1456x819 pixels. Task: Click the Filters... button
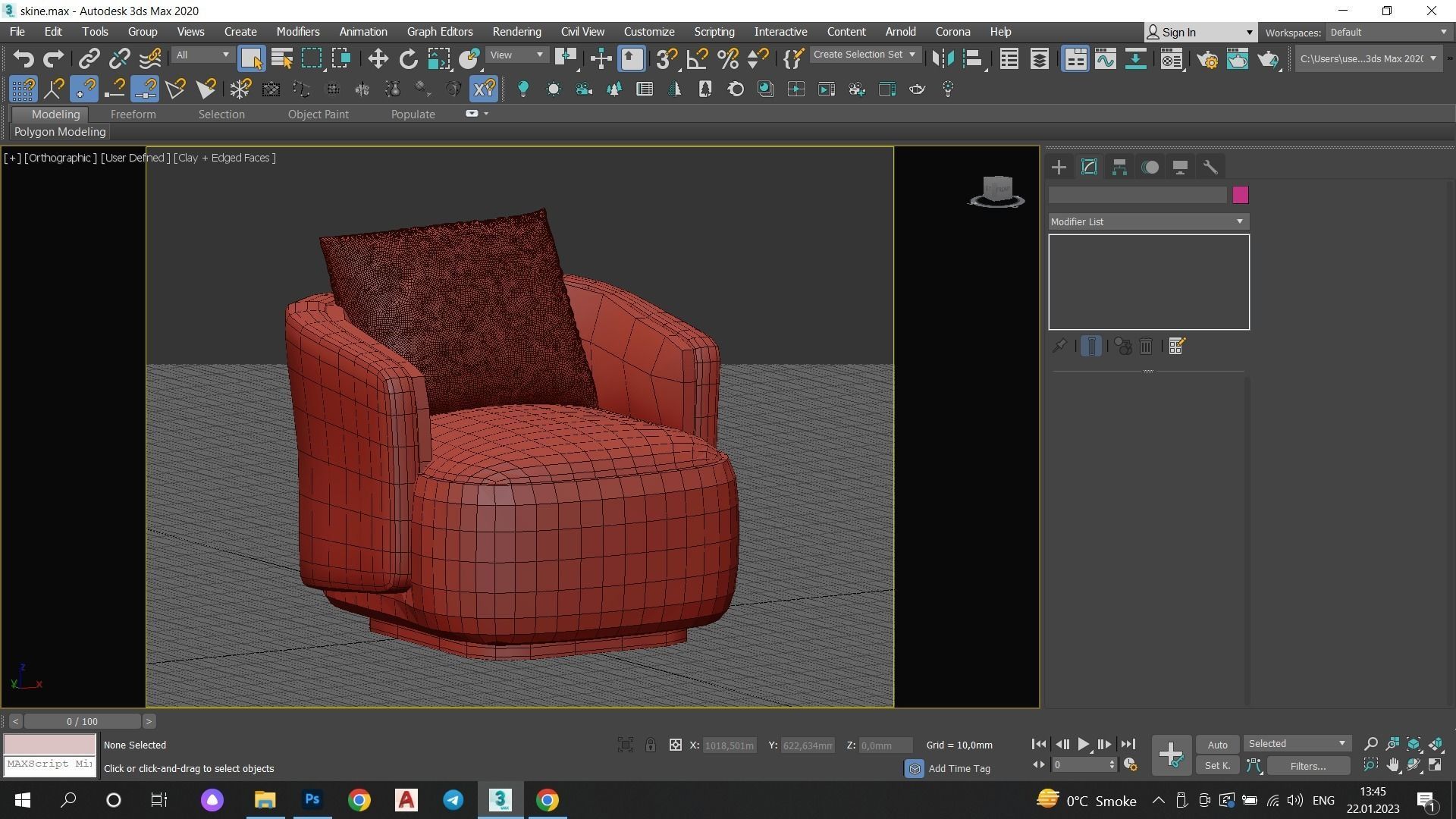click(x=1308, y=766)
